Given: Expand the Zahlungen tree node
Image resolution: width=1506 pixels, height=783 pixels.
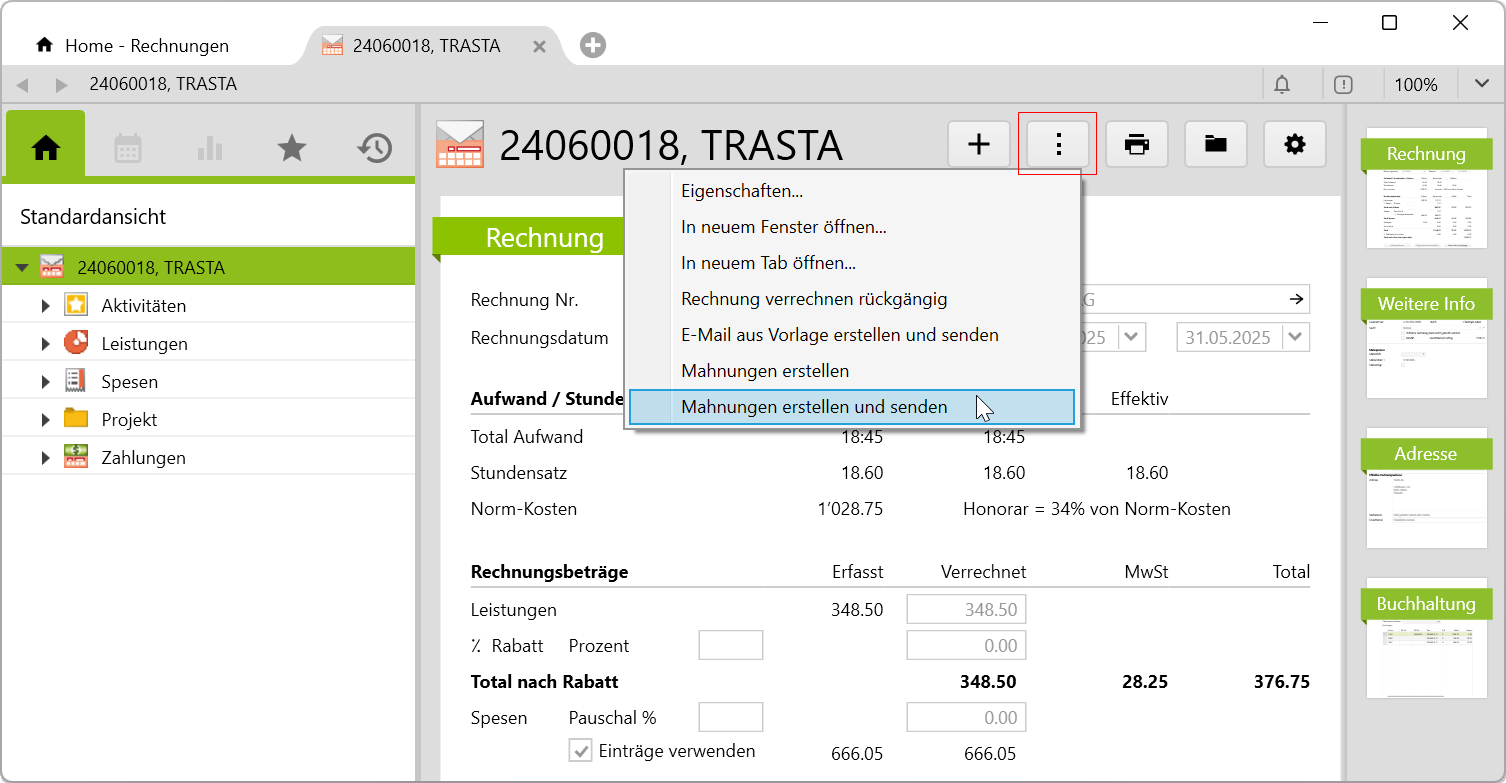Looking at the screenshot, I should (45, 458).
